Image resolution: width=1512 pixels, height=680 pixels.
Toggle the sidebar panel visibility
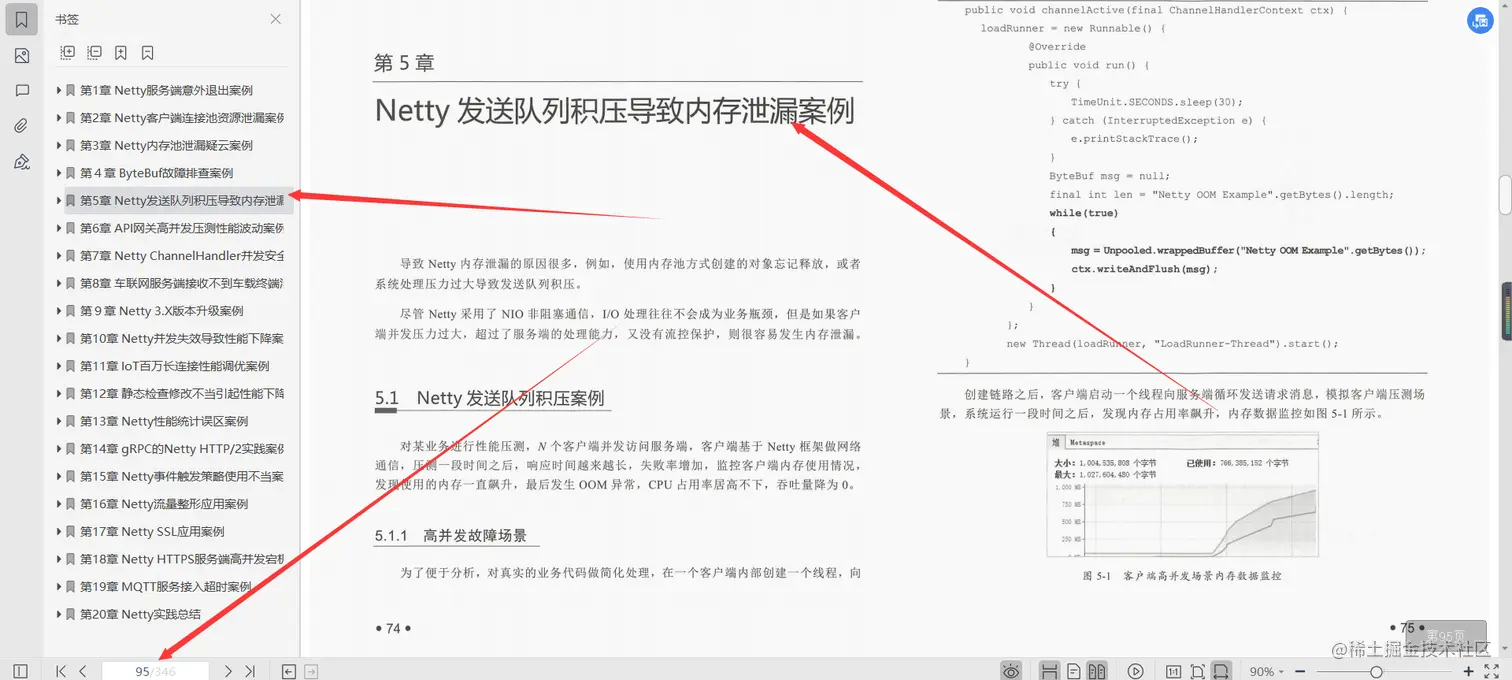click(x=19, y=670)
